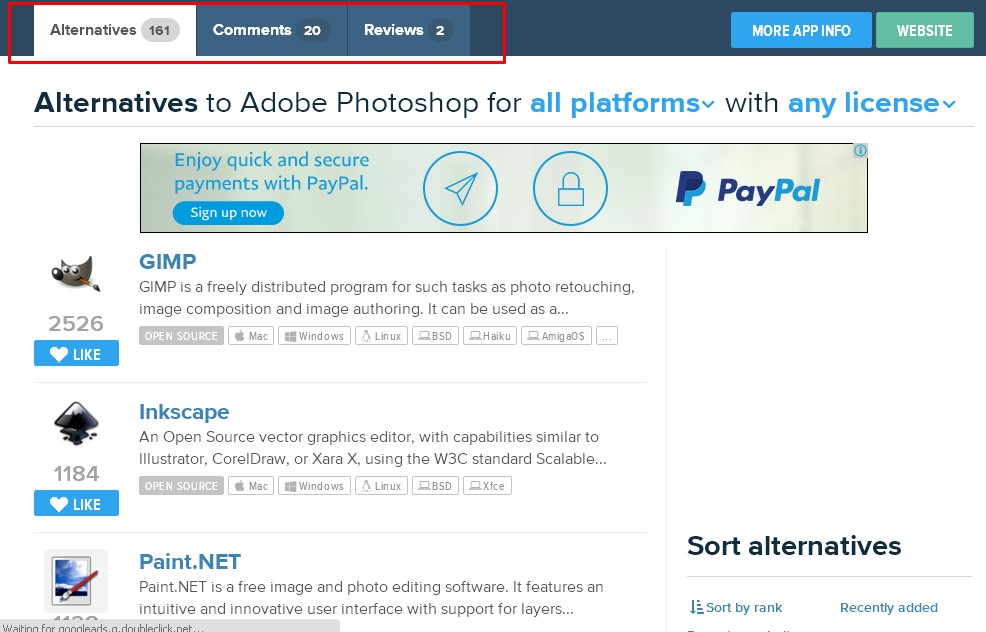Select the Linux platform tag under GIMP
This screenshot has width=986, height=632.
(x=382, y=336)
